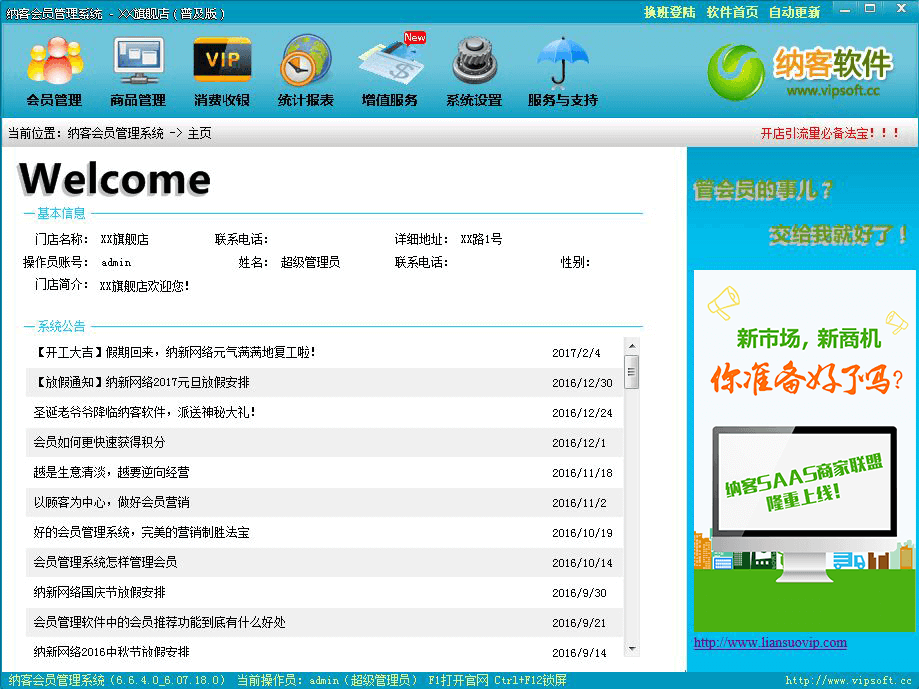Open the http://www.liansuovip.com link

(x=770, y=642)
